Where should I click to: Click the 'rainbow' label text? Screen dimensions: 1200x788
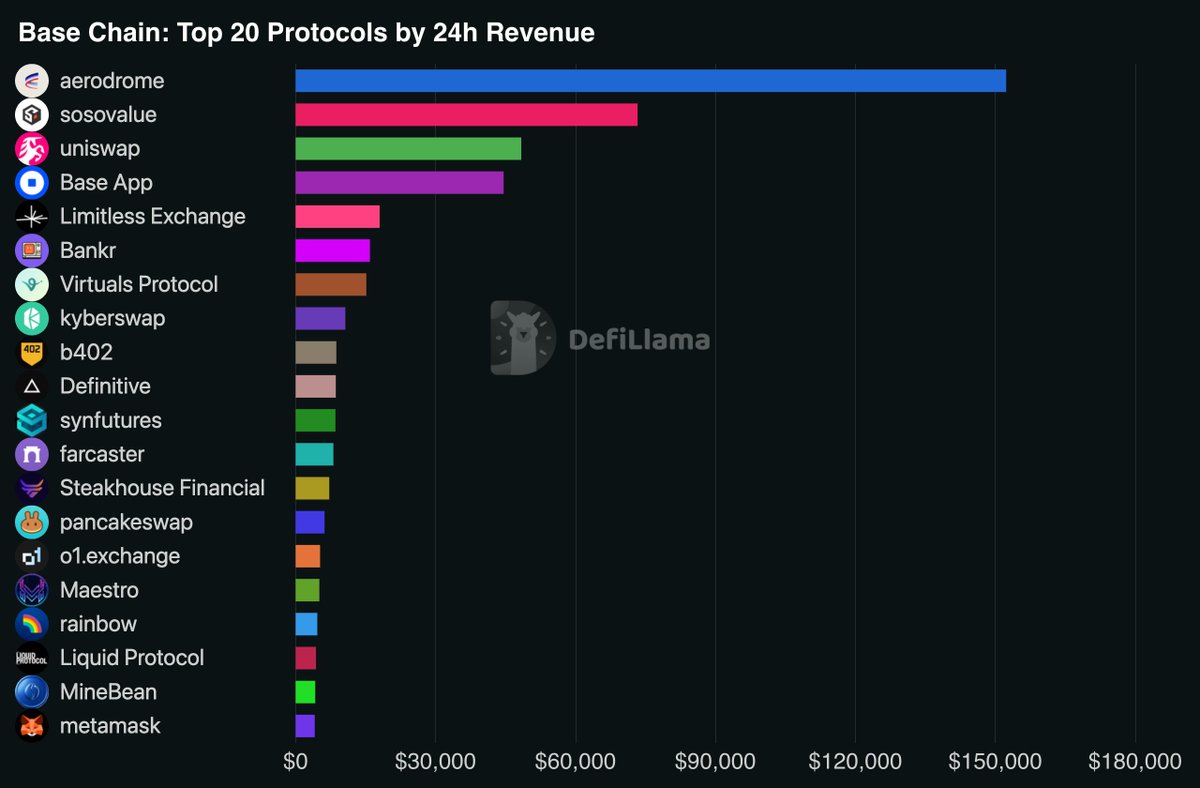point(98,625)
